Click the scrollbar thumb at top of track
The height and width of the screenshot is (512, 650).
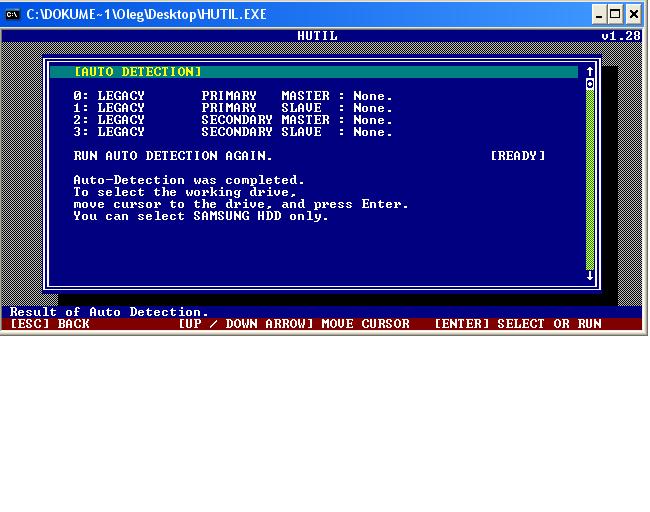pyautogui.click(x=590, y=84)
